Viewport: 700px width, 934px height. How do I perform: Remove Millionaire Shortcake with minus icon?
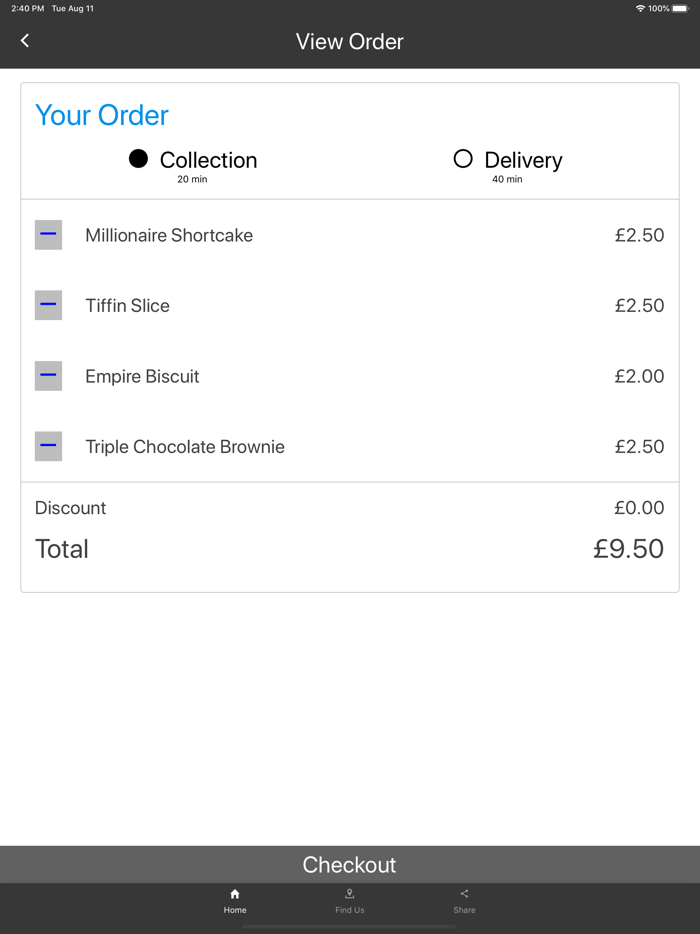coord(48,235)
